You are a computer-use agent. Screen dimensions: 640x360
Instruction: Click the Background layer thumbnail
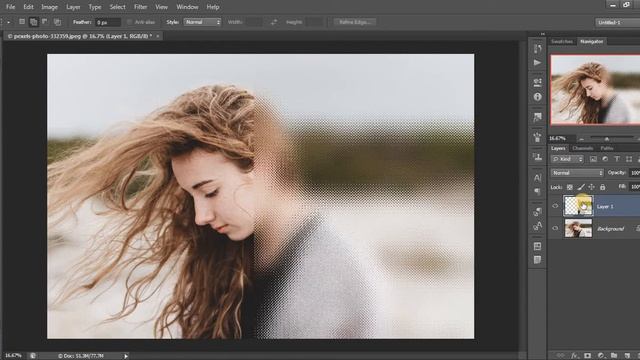click(x=578, y=228)
